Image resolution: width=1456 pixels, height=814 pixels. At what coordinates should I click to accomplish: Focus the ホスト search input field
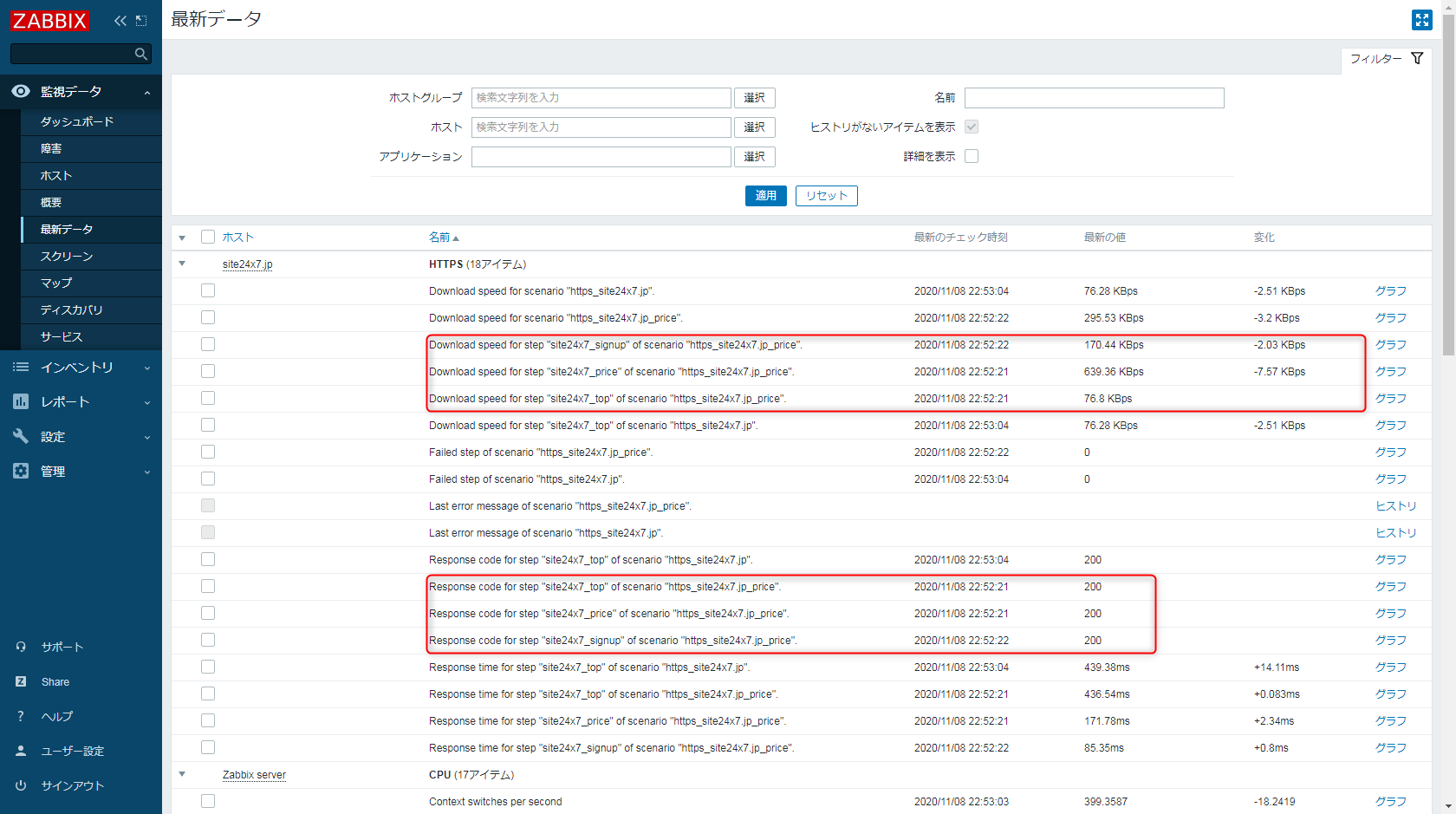[601, 127]
